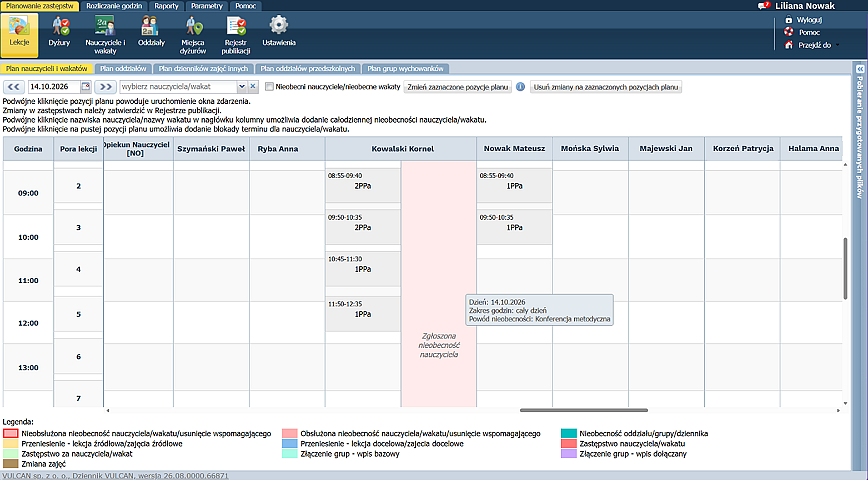Click Kowalski Kornel lesson 11:50-12:35 1PPa
This screenshot has width=868, height=480.
tap(363, 314)
